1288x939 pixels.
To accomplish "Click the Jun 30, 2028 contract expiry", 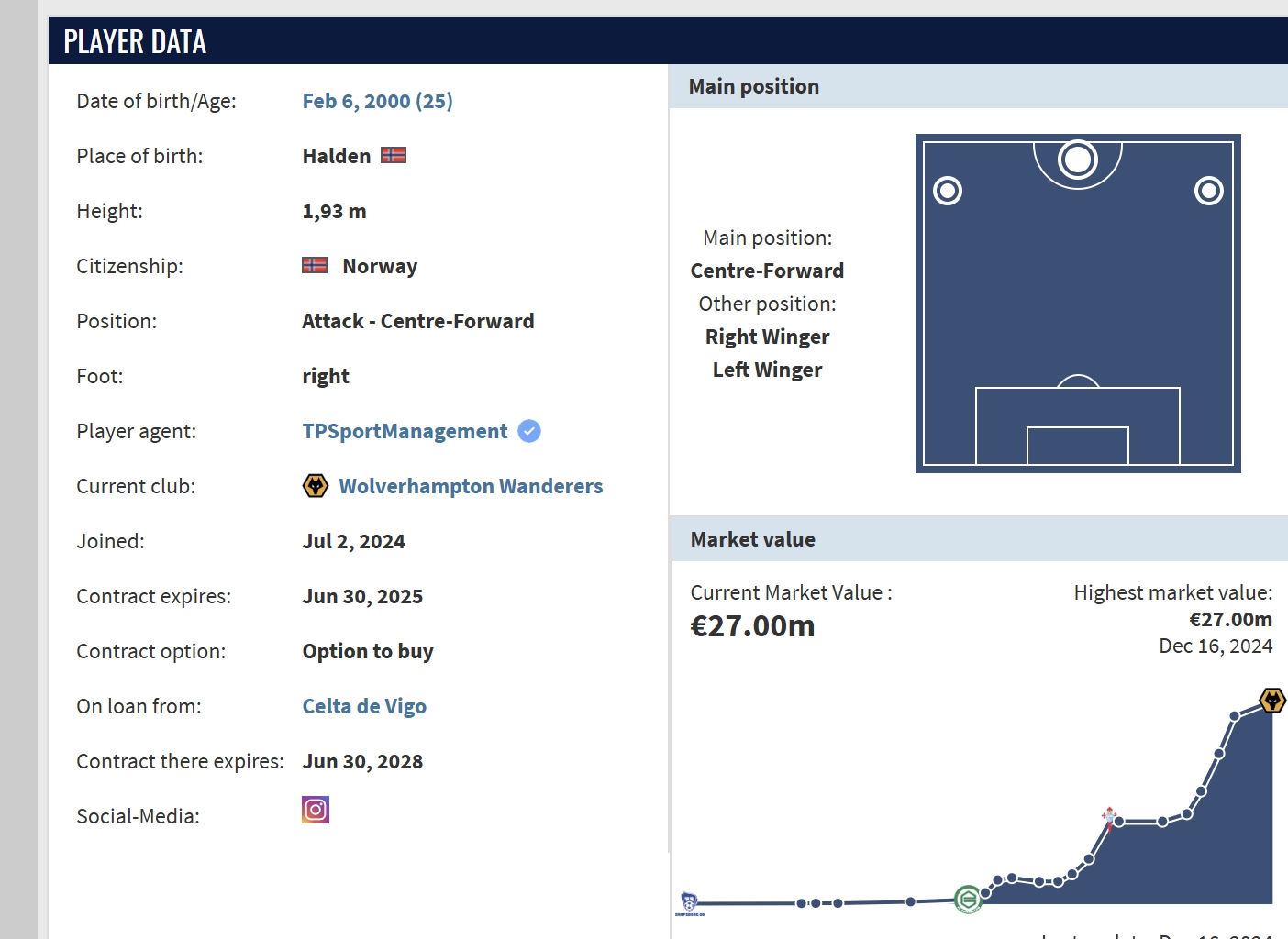I will click(362, 761).
